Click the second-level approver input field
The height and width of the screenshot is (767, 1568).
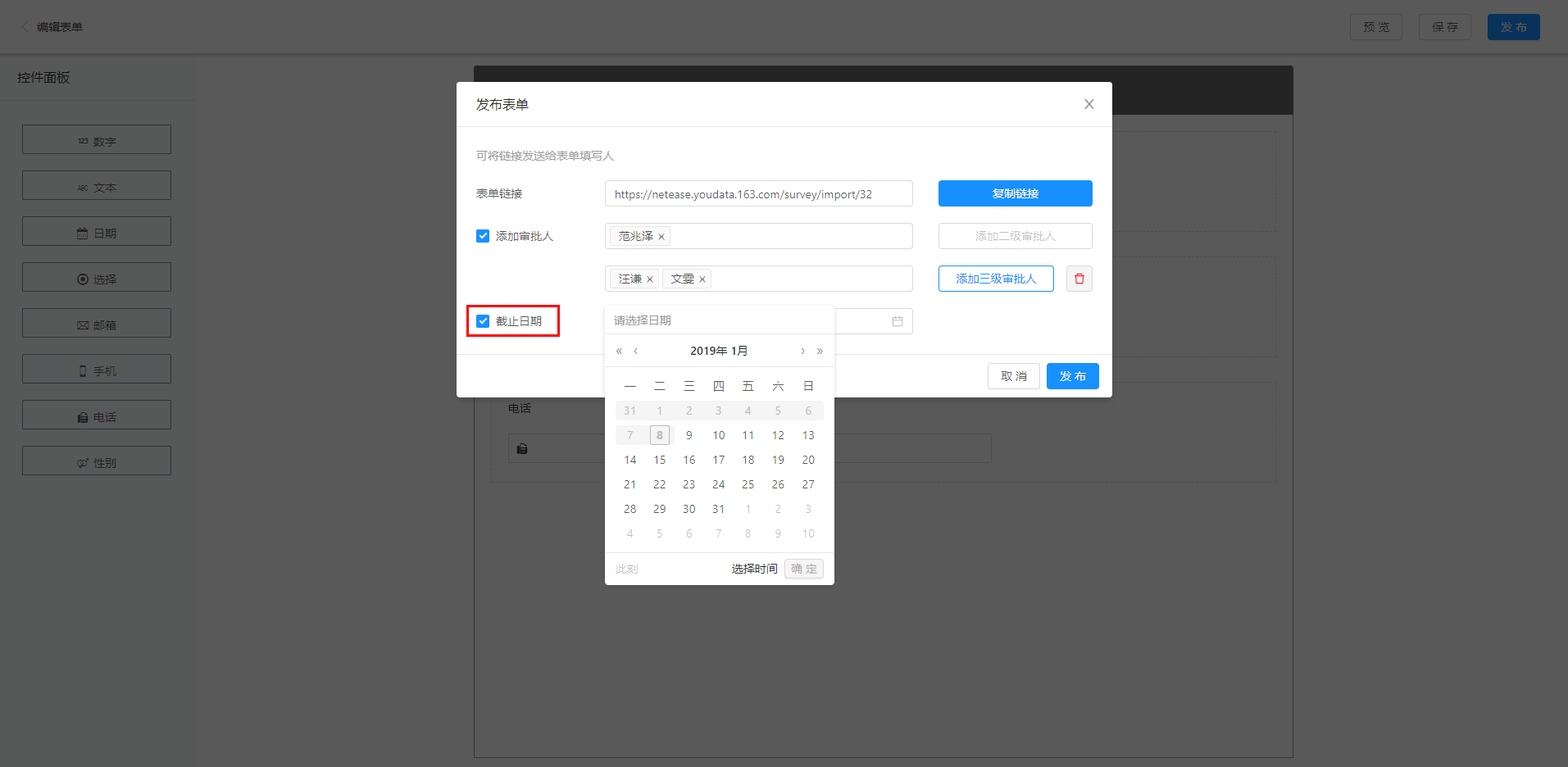759,279
